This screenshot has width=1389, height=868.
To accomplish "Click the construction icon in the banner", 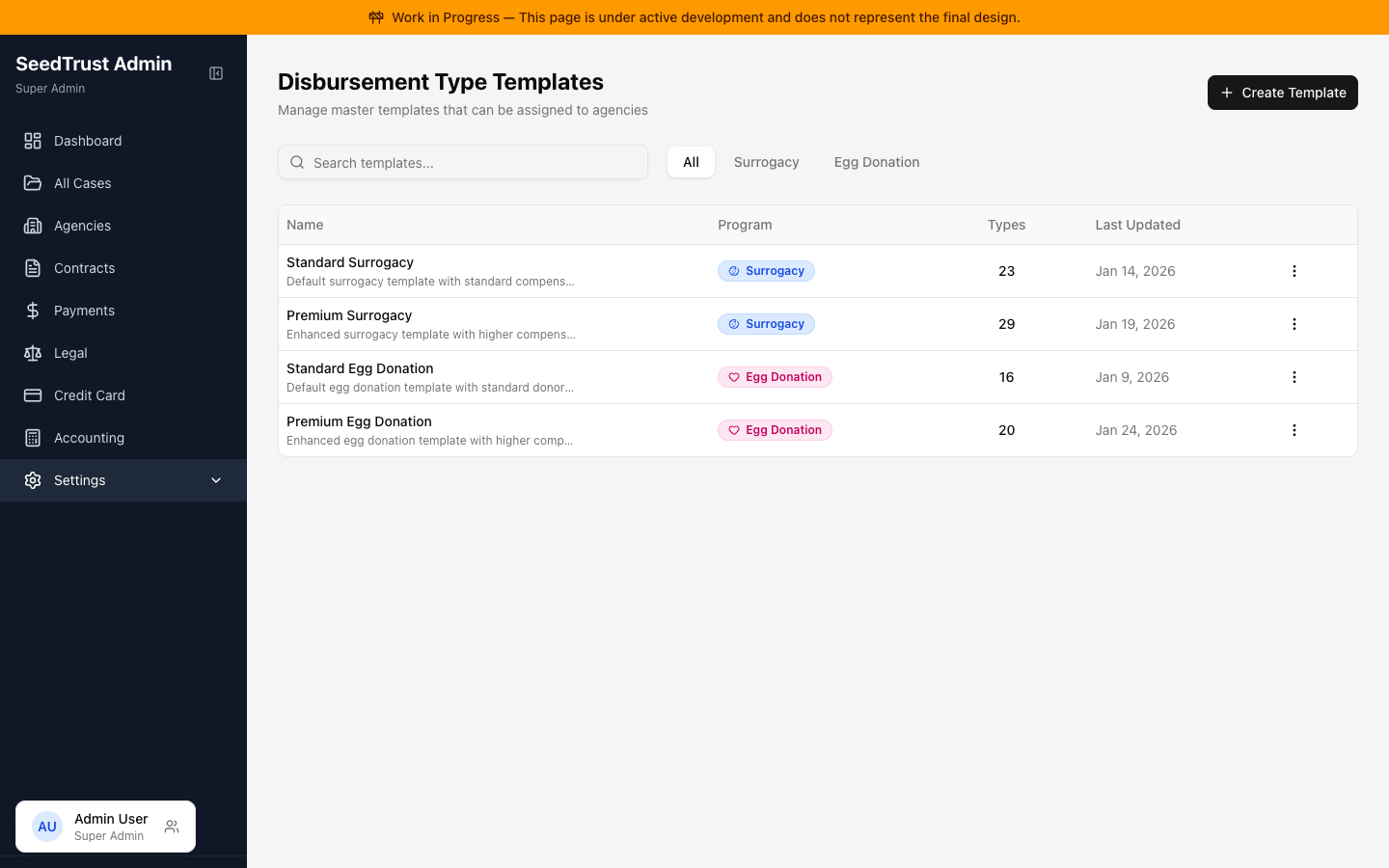I will (376, 17).
